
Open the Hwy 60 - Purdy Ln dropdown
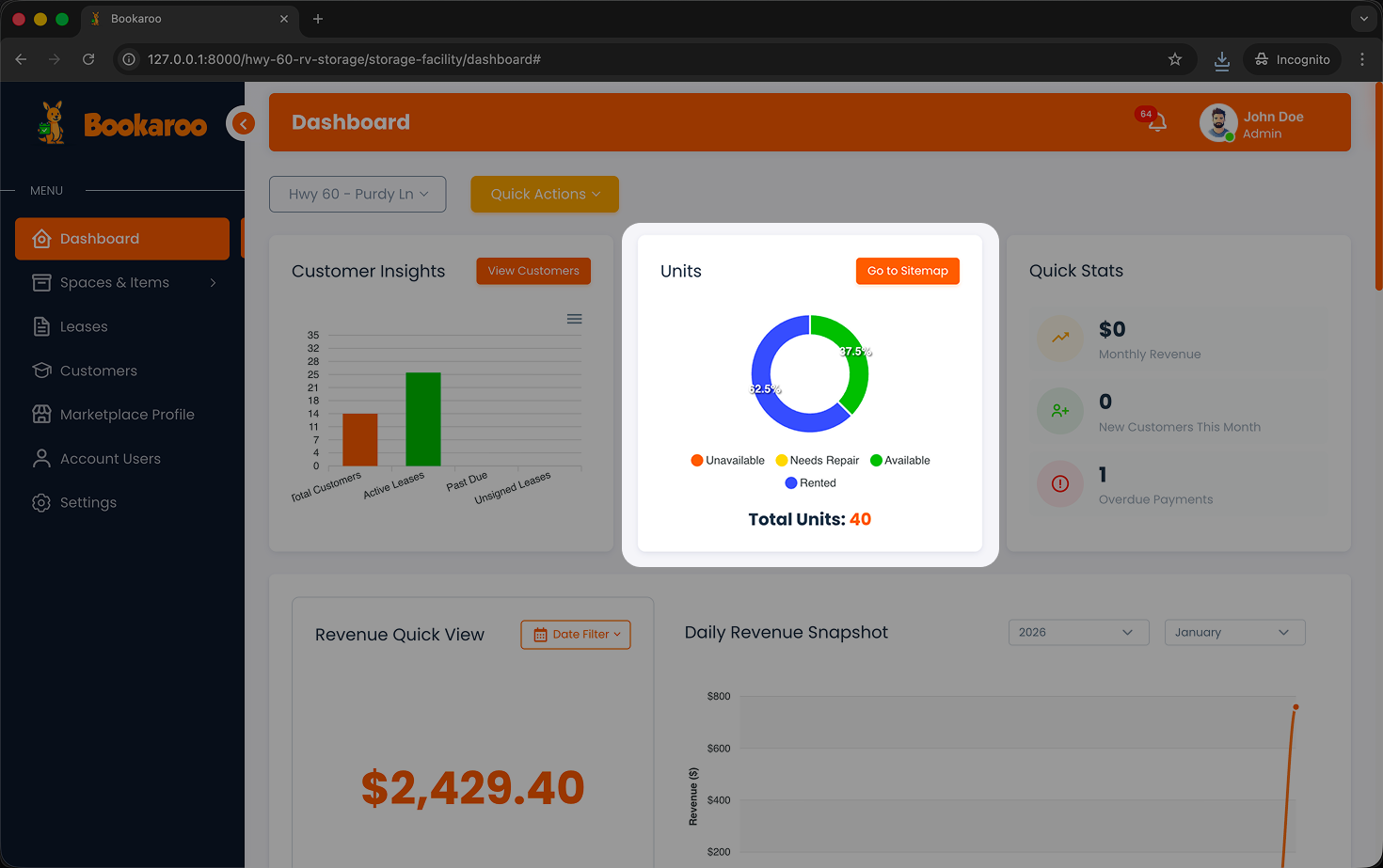point(358,194)
